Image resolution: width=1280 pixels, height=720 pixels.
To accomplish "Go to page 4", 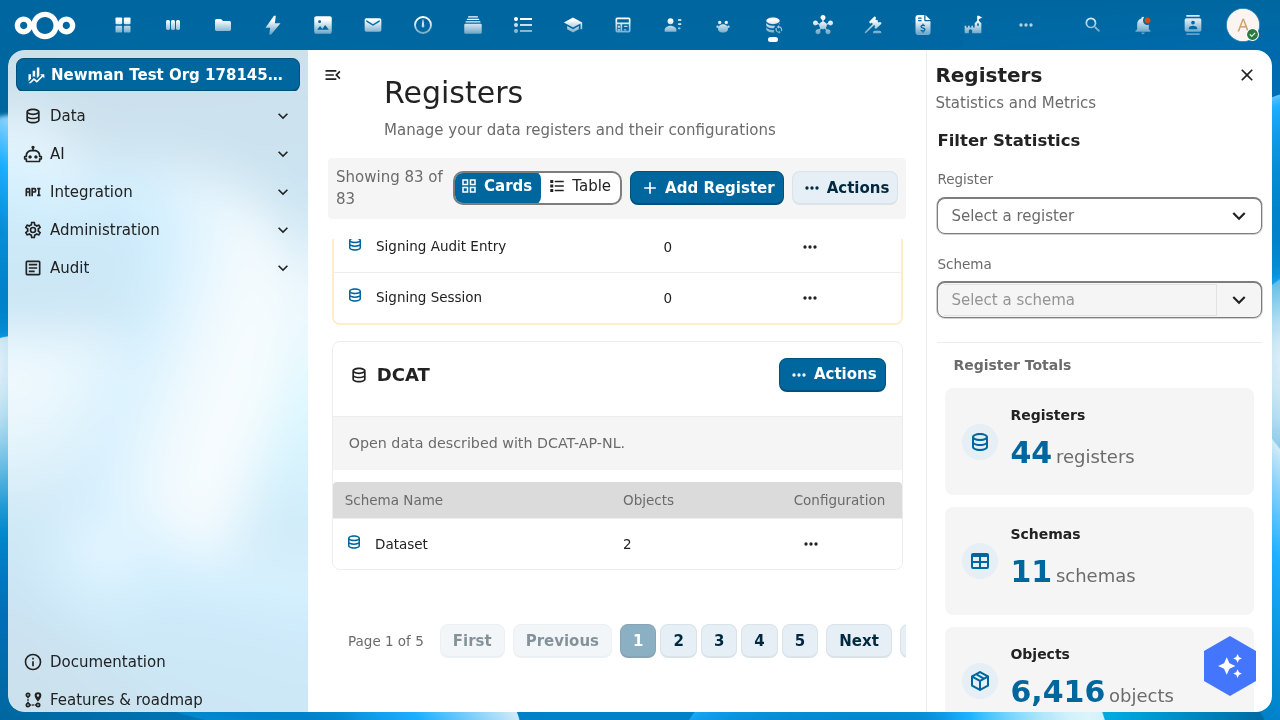I will (x=759, y=641).
